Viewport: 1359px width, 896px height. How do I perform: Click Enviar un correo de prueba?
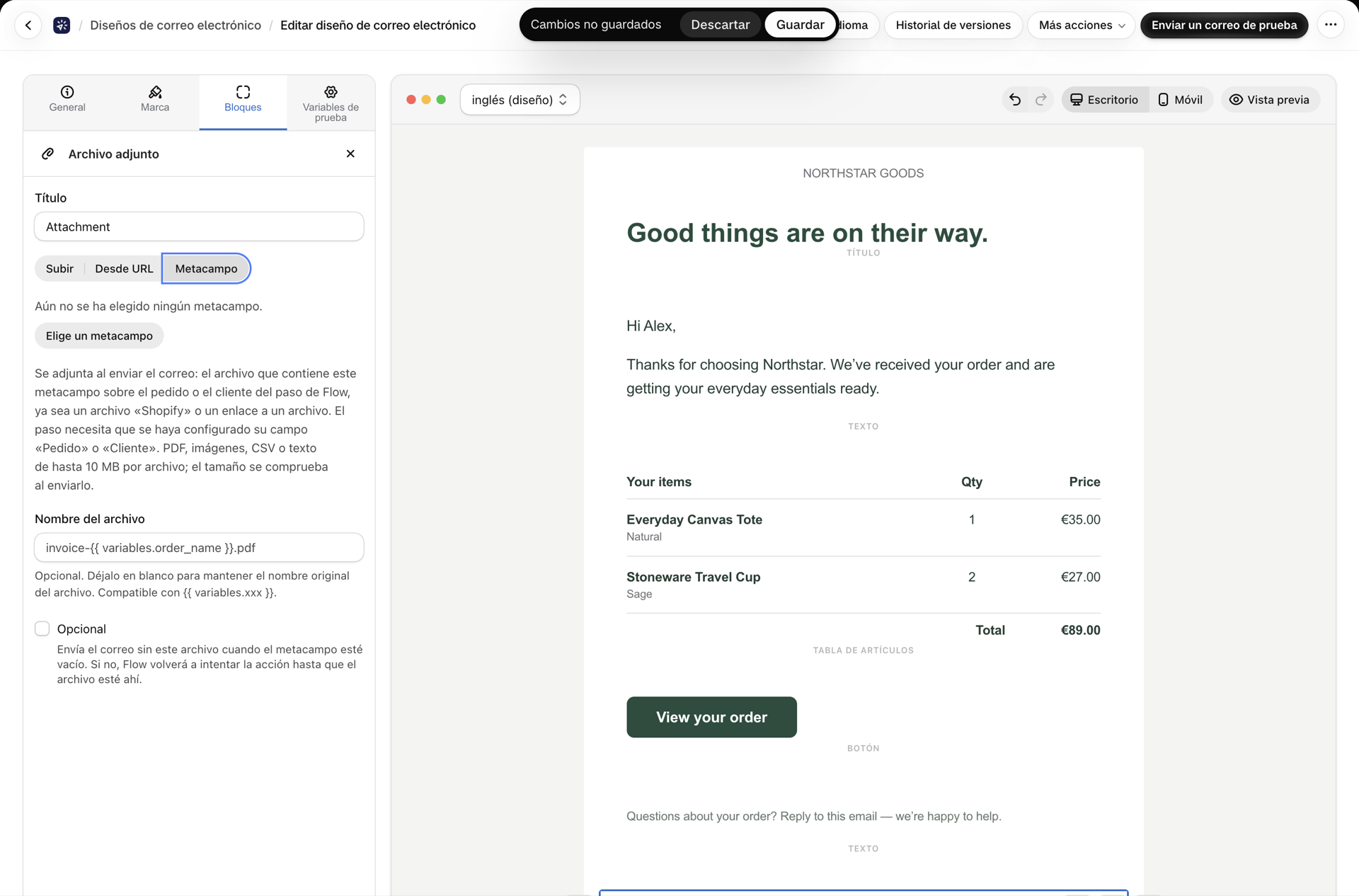(1224, 25)
